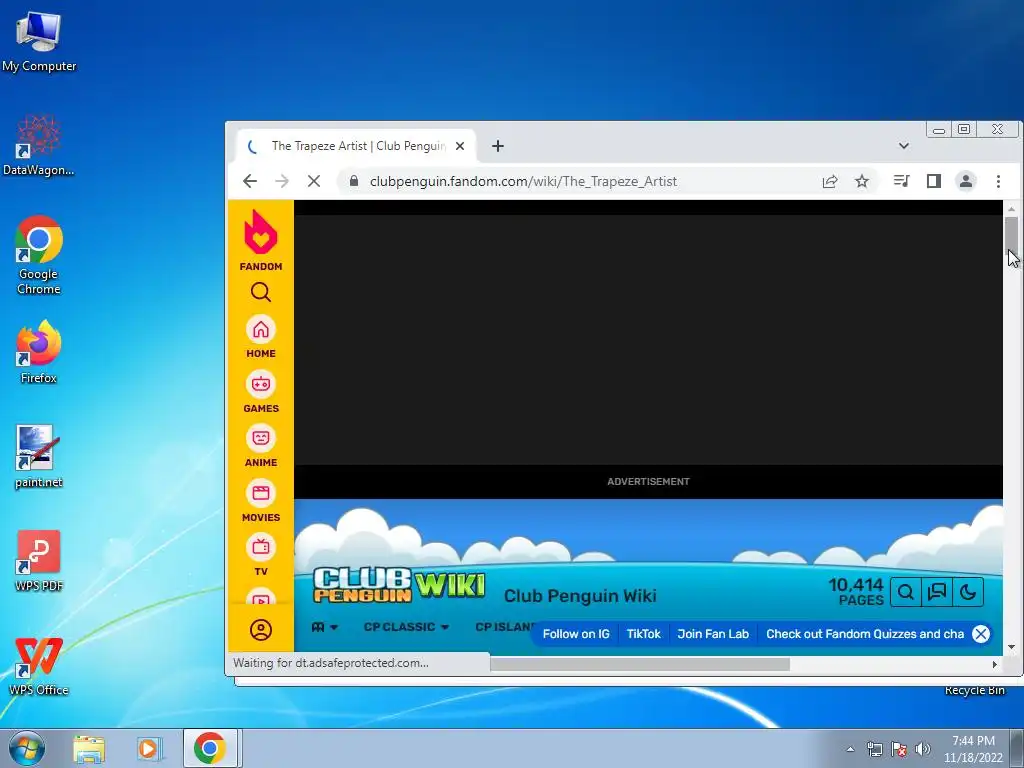Open network tray icon
This screenshot has height=768, width=1024.
pos(874,749)
